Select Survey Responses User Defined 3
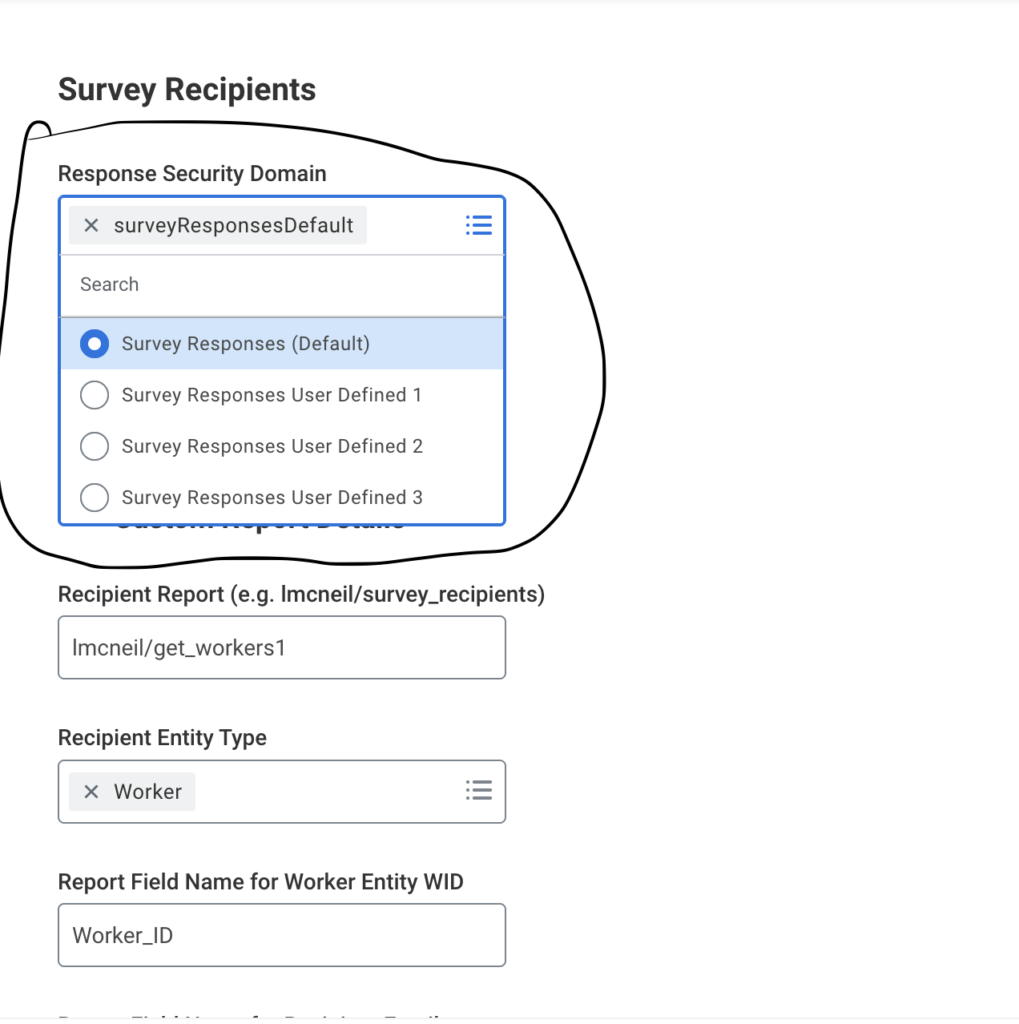 pos(94,497)
